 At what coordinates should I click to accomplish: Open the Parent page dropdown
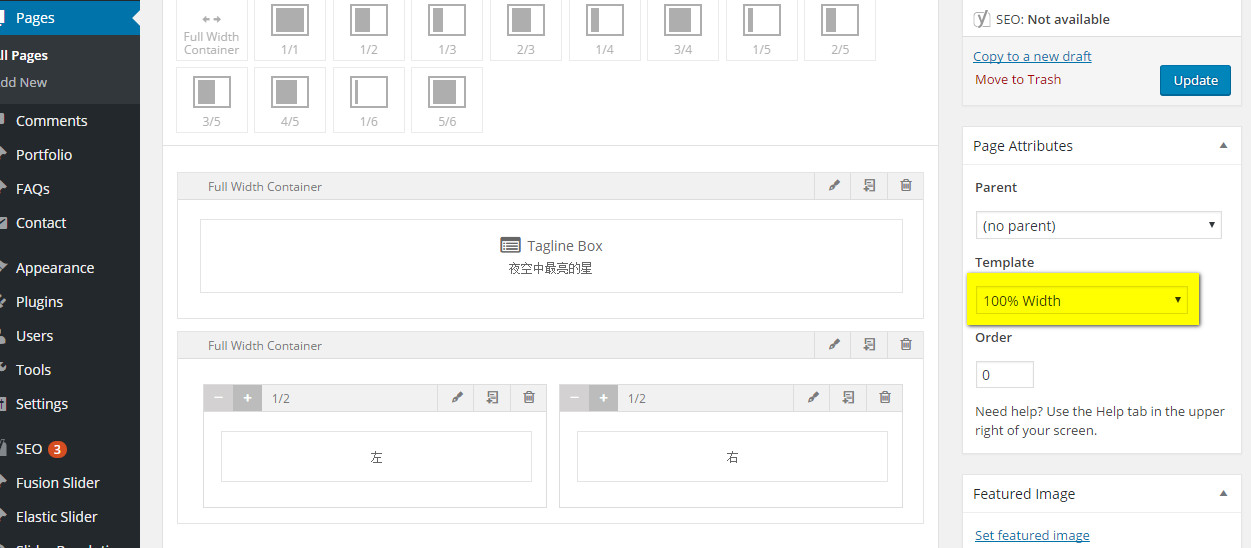pos(1098,226)
